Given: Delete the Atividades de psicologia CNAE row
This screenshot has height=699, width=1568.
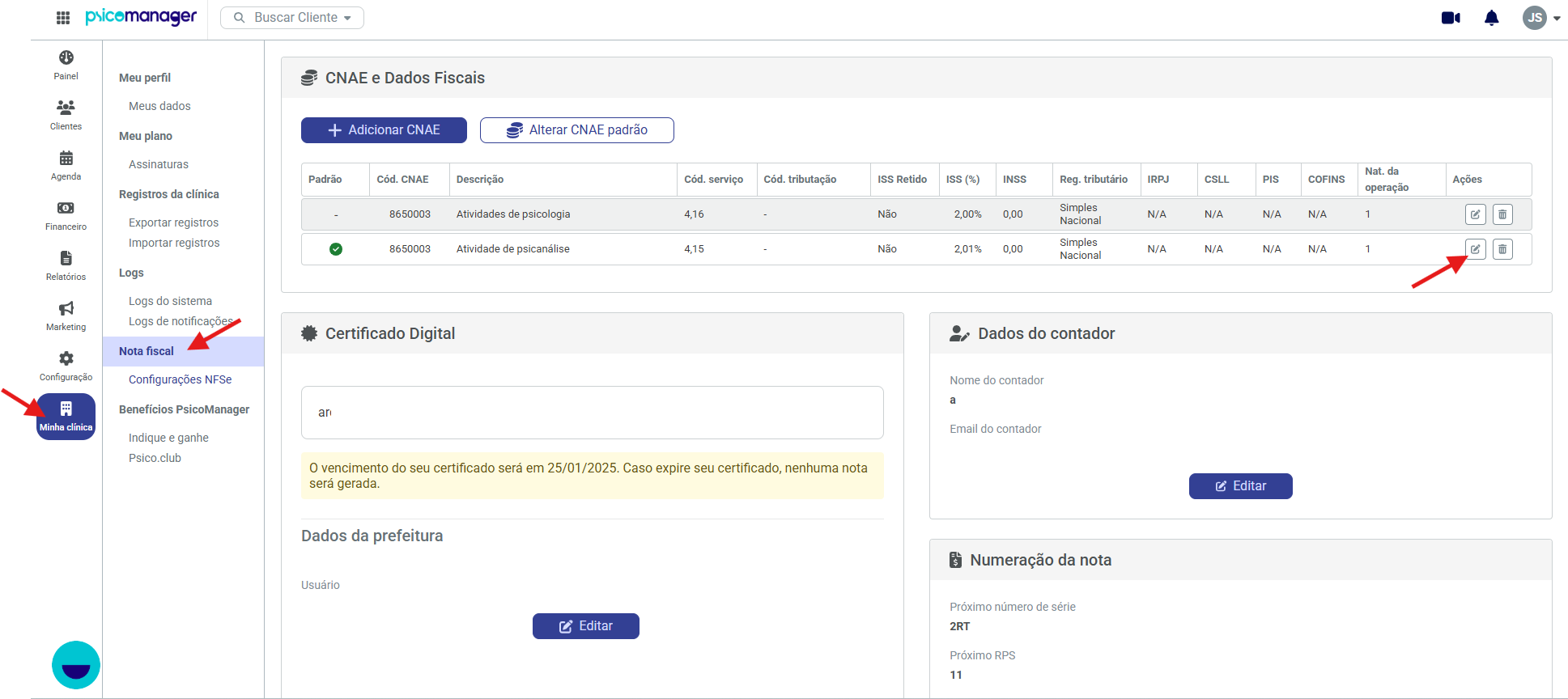Looking at the screenshot, I should [x=1502, y=214].
